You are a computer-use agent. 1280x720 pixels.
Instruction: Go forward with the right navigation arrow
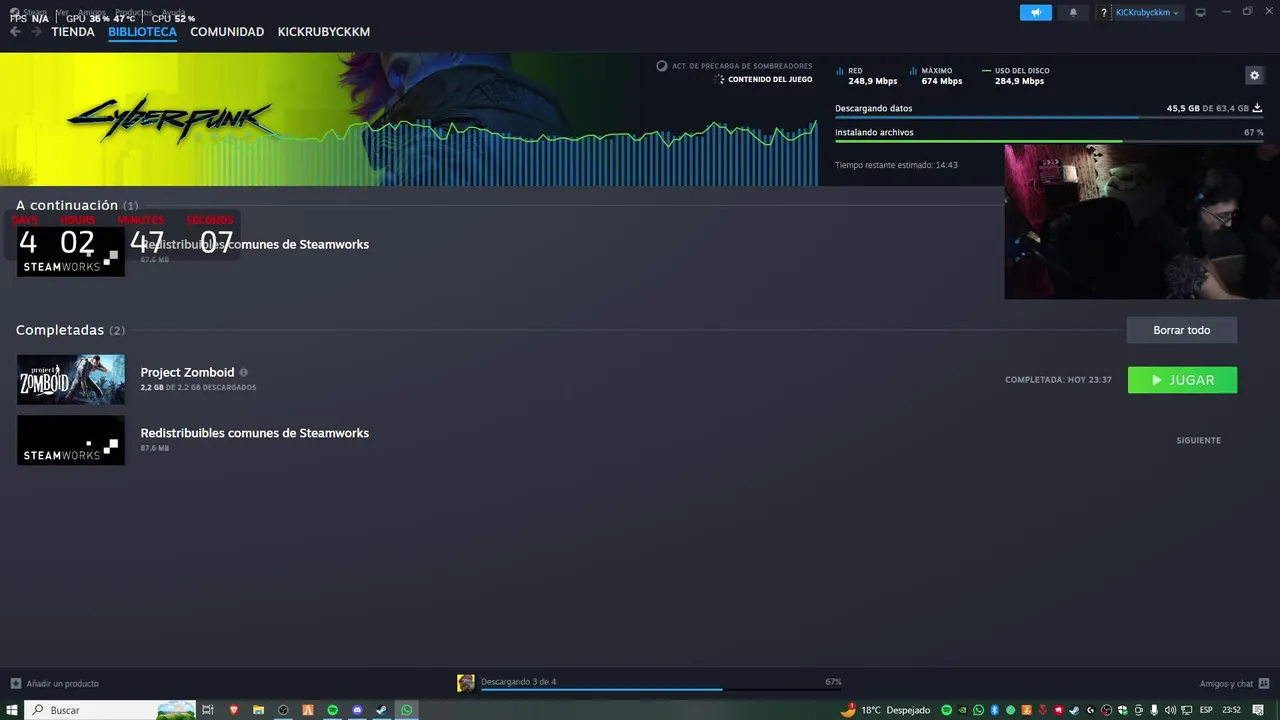pos(36,31)
